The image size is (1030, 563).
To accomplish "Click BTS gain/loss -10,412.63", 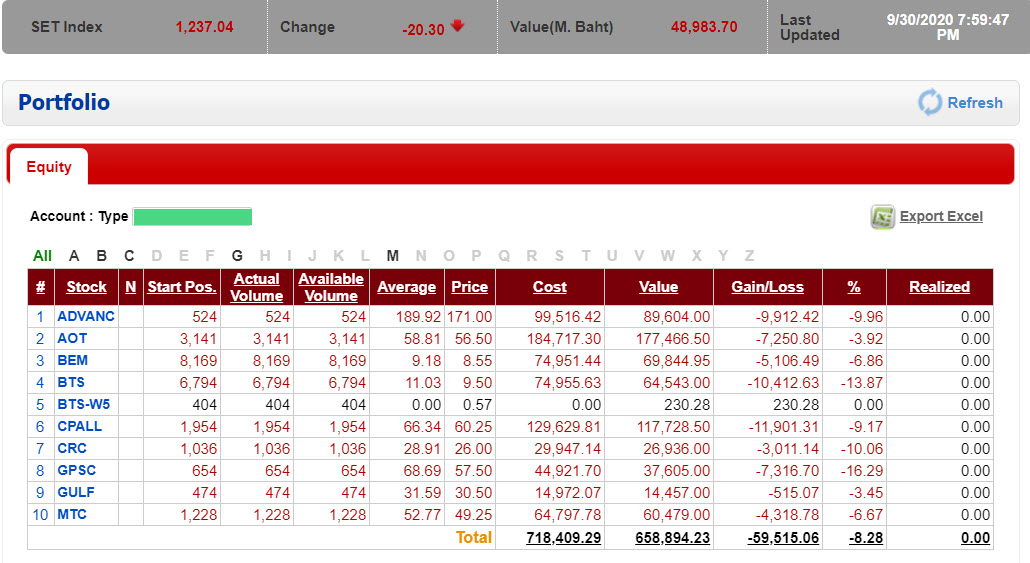I will tap(783, 383).
